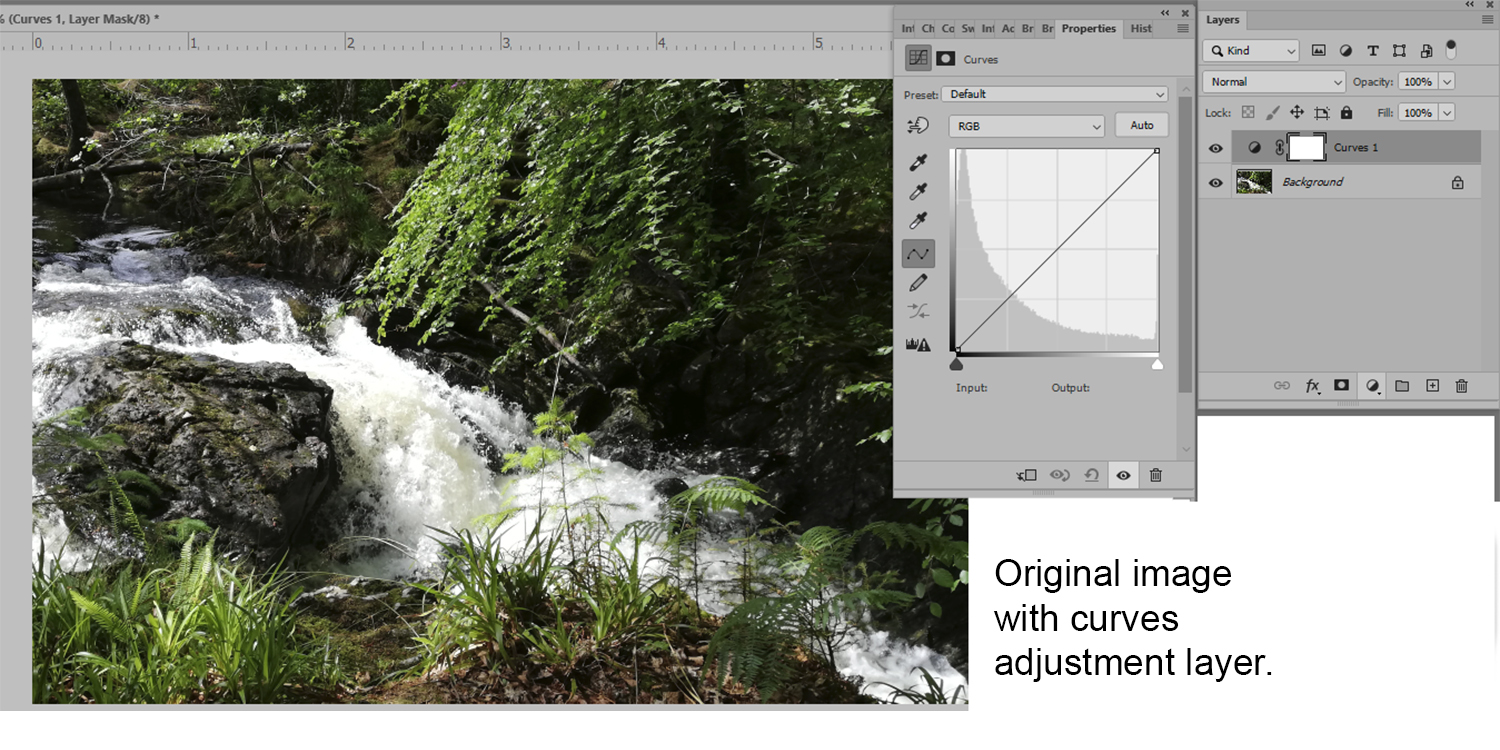Click the filter by adjustment layers icon
Screen dimensions: 1500x750
pos(1346,50)
